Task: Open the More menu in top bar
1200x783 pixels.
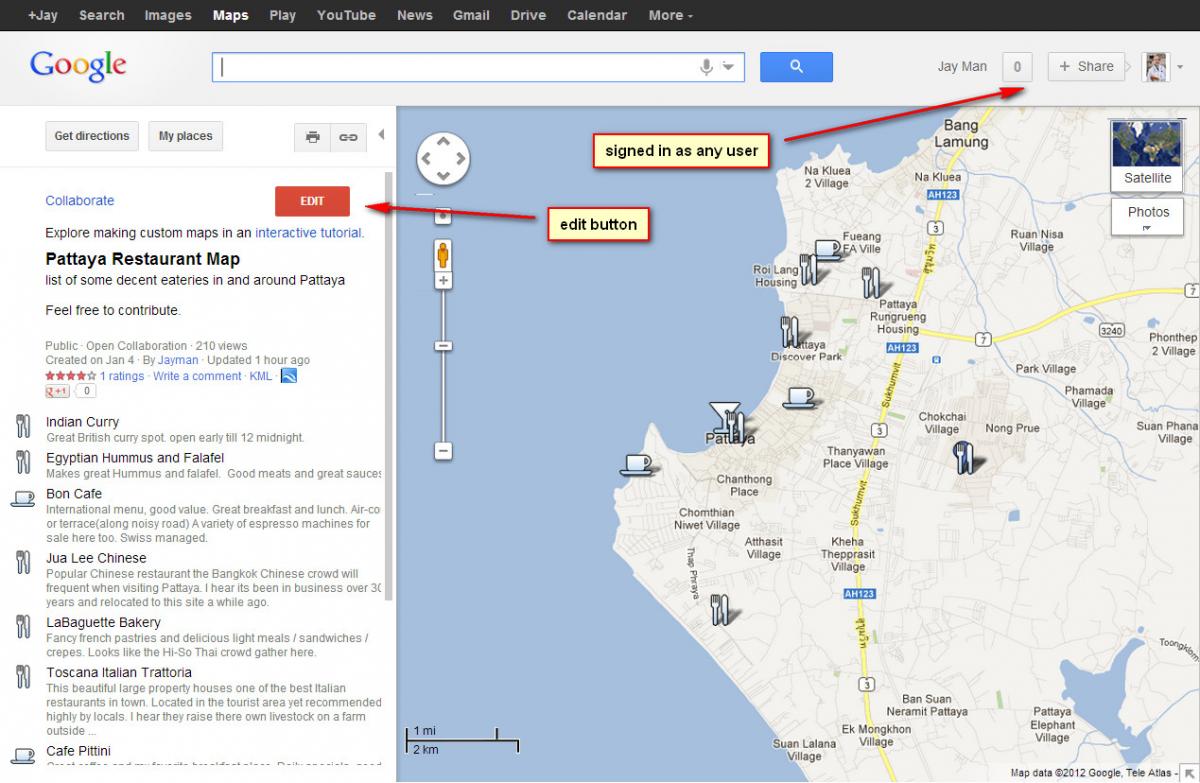Action: (x=670, y=15)
